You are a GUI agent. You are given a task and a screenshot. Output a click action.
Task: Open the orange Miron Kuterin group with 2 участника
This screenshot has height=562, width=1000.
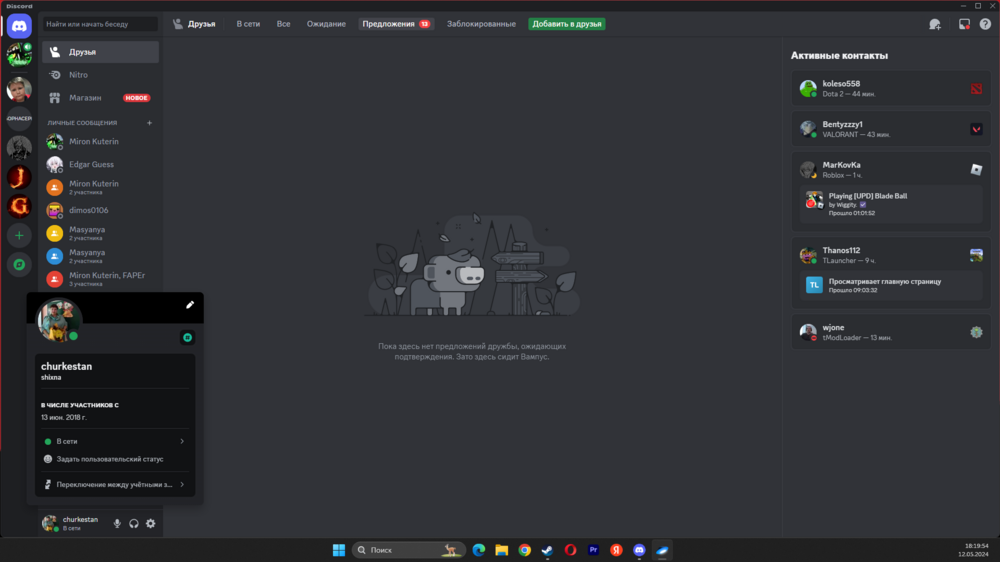coord(101,188)
